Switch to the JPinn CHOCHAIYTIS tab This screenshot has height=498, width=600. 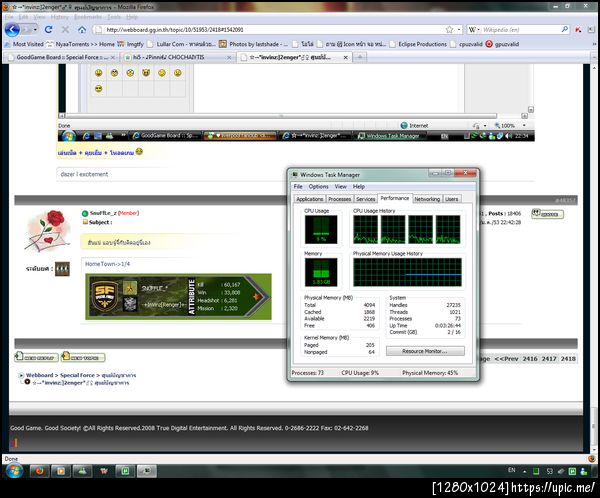(x=176, y=57)
